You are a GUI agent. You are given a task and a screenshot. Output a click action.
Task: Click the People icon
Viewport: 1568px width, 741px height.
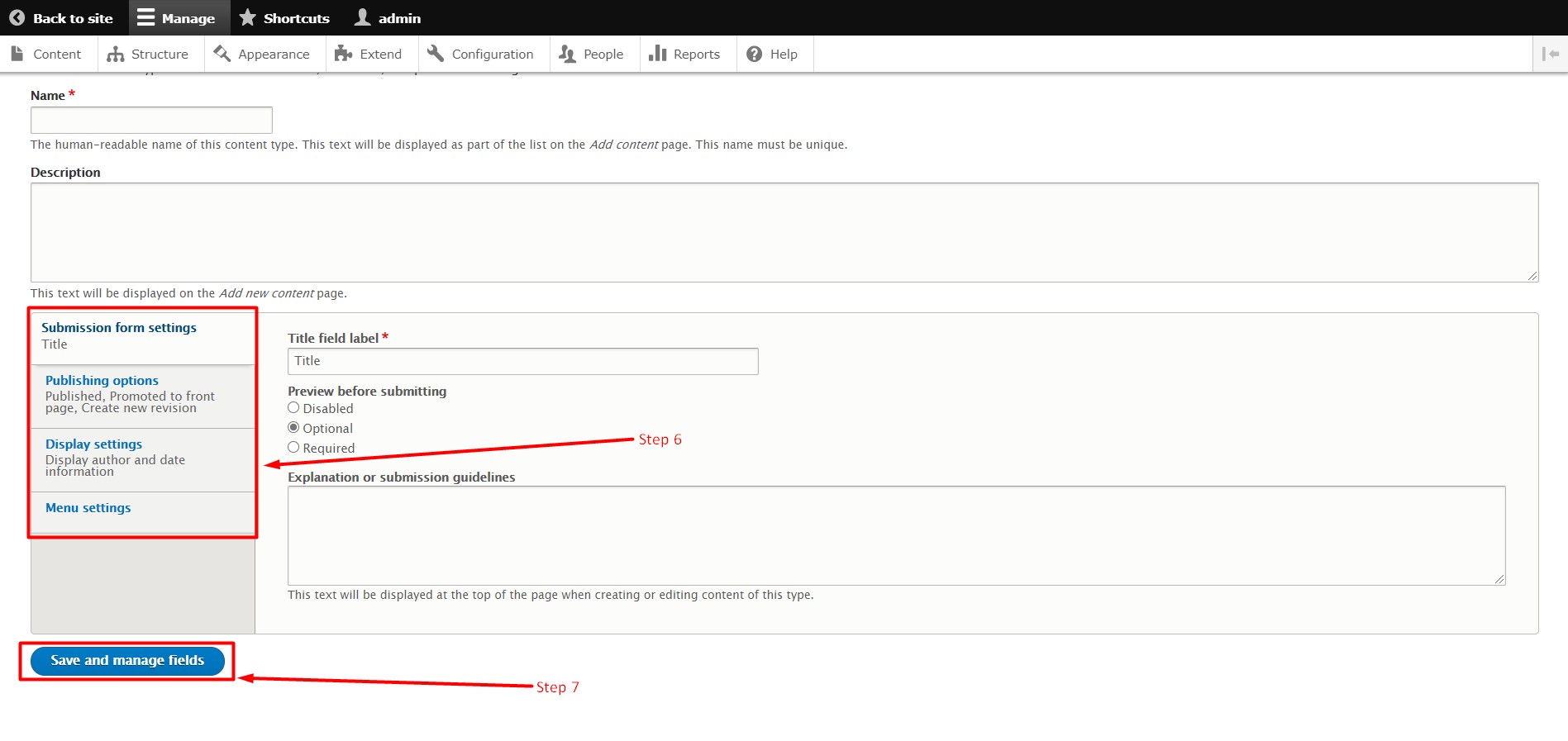567,54
